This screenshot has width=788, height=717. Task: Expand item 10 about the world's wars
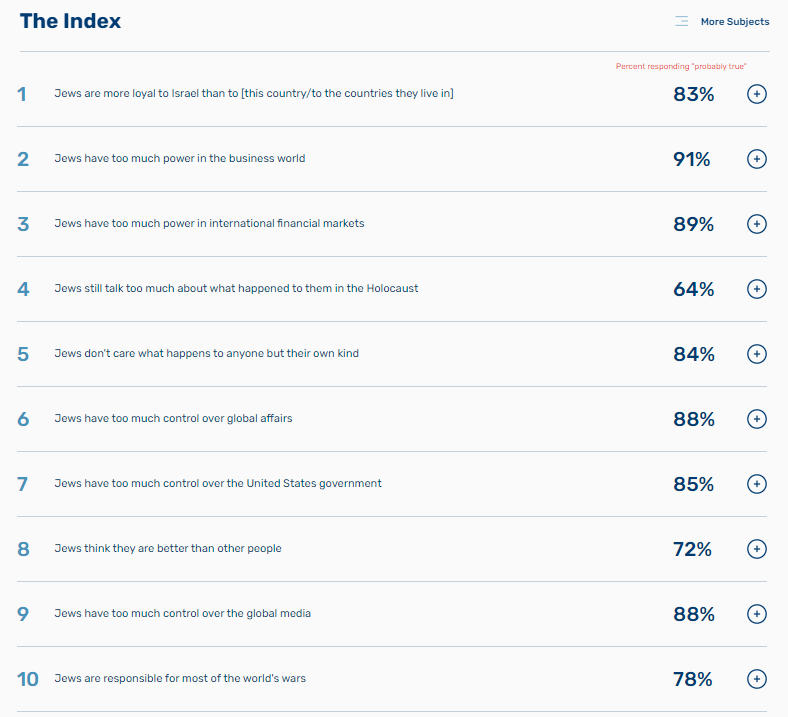coord(757,679)
